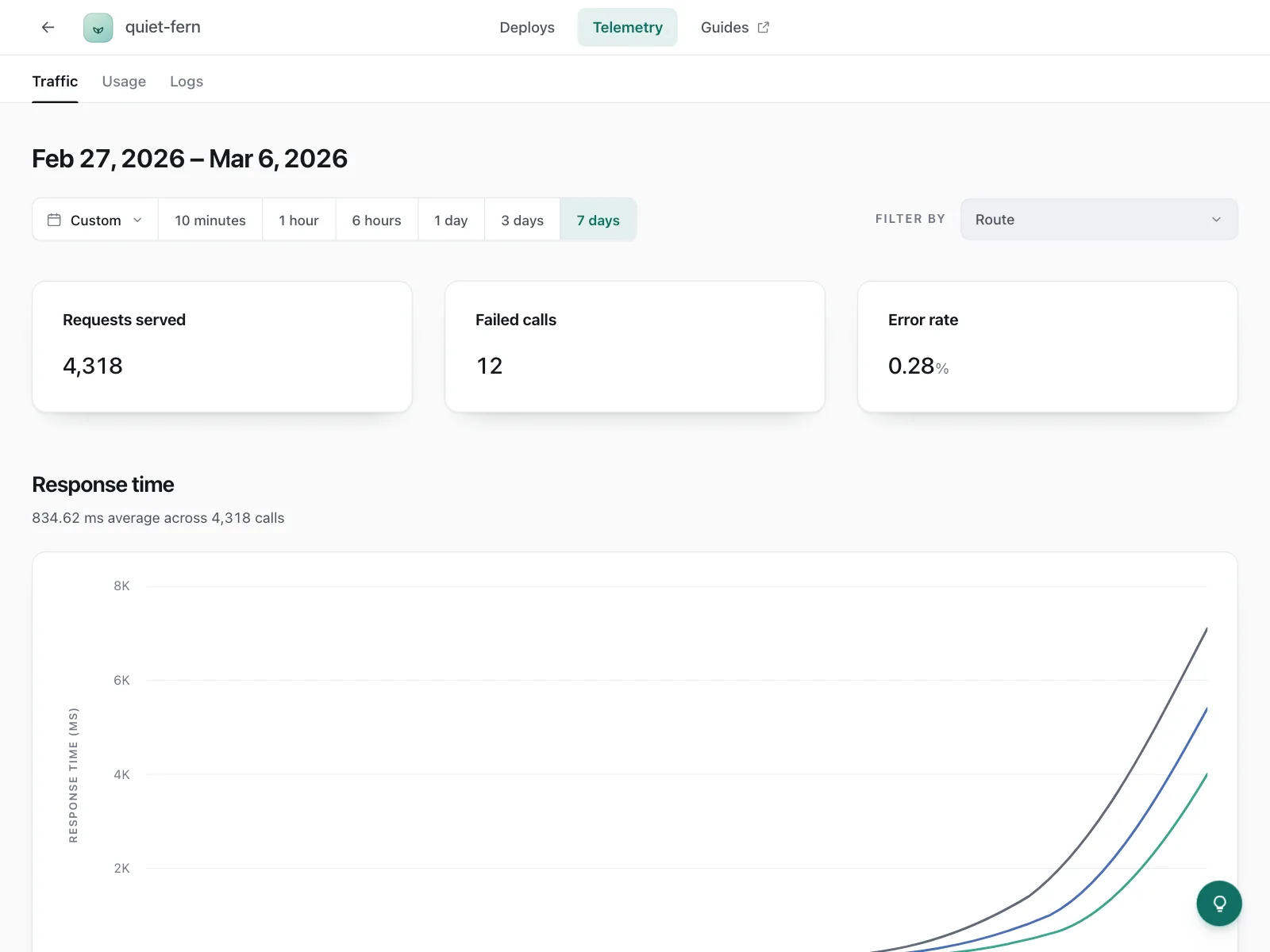Select the 10 minutes time range

[210, 220]
